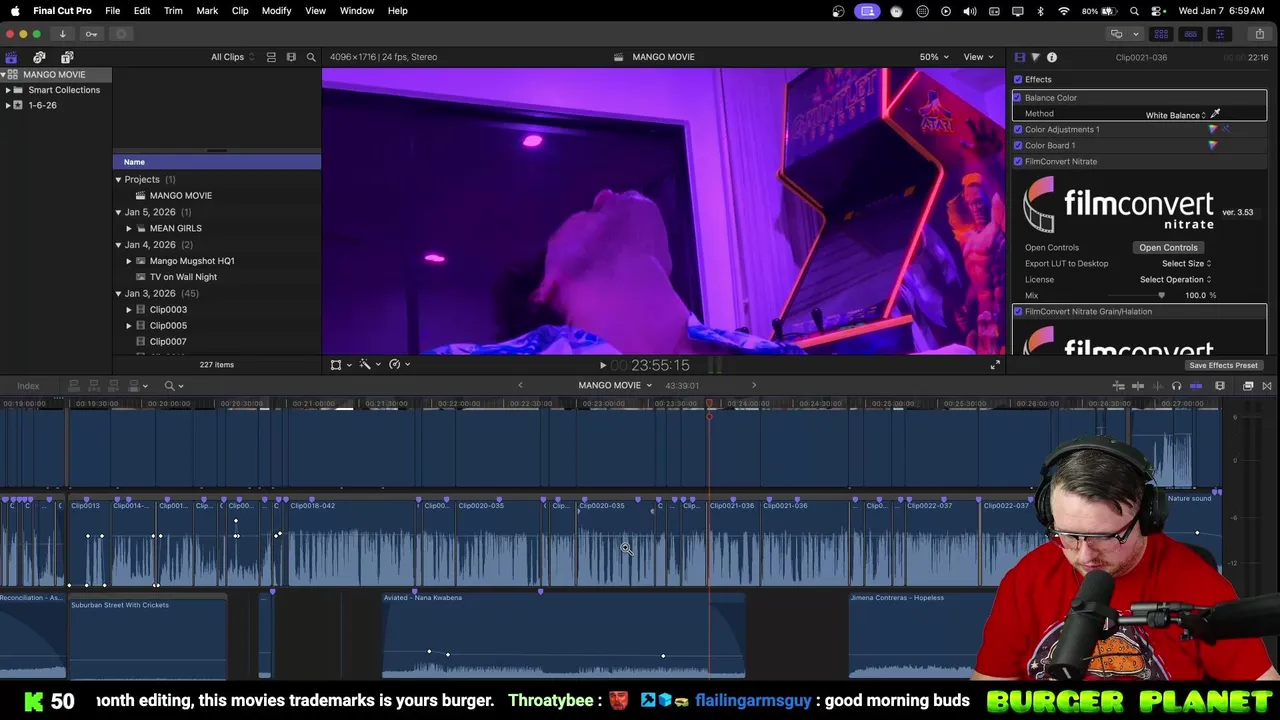Expand viewer to full screen

(995, 365)
